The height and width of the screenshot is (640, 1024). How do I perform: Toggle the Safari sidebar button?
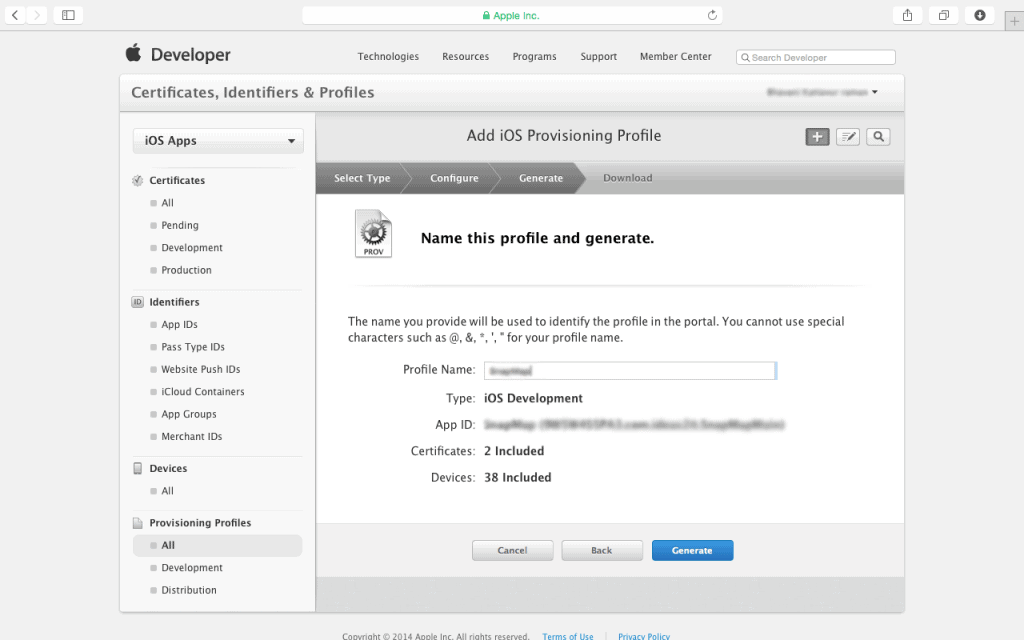pyautogui.click(x=68, y=15)
